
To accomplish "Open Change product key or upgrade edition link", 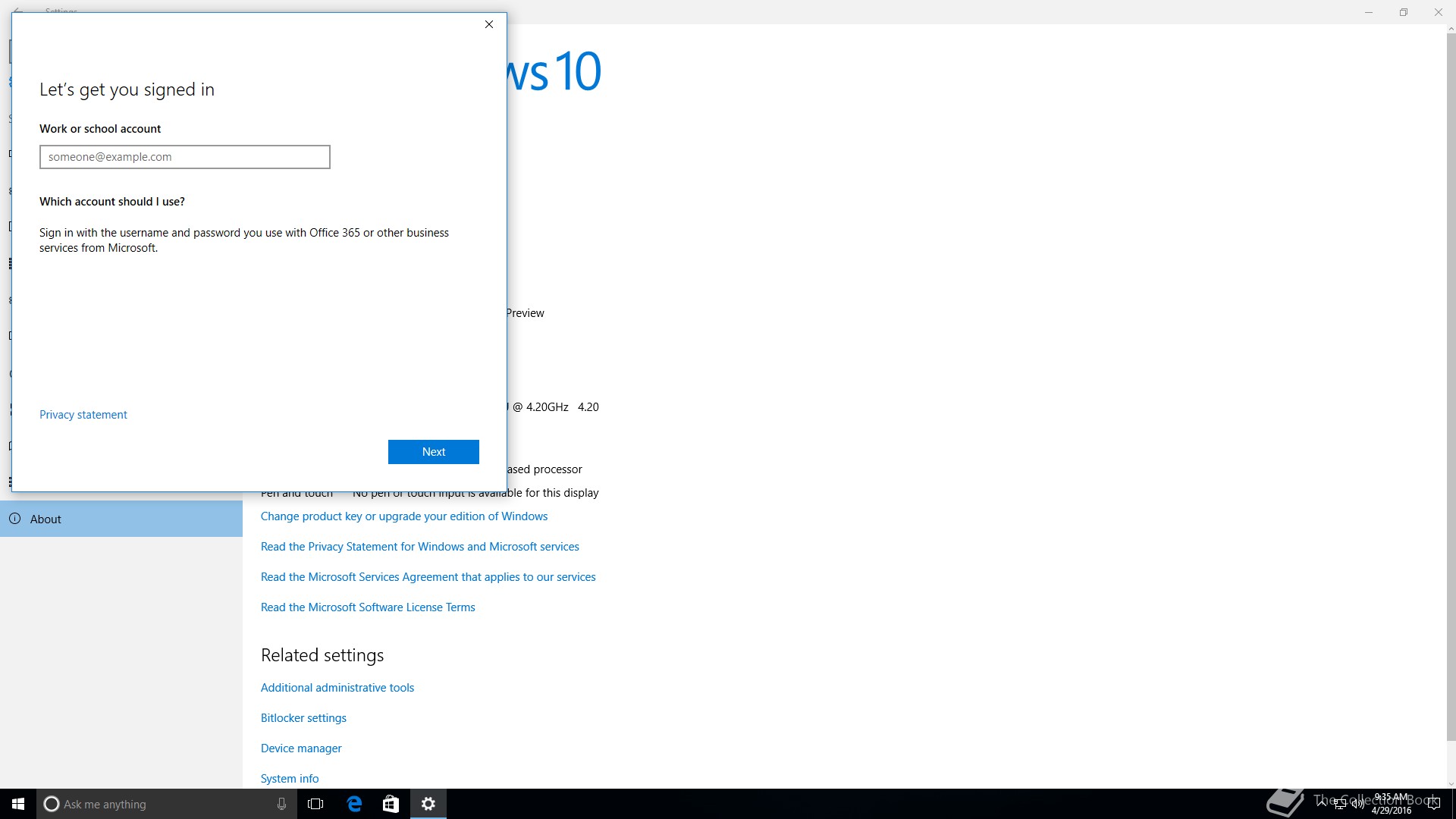I will coord(404,516).
